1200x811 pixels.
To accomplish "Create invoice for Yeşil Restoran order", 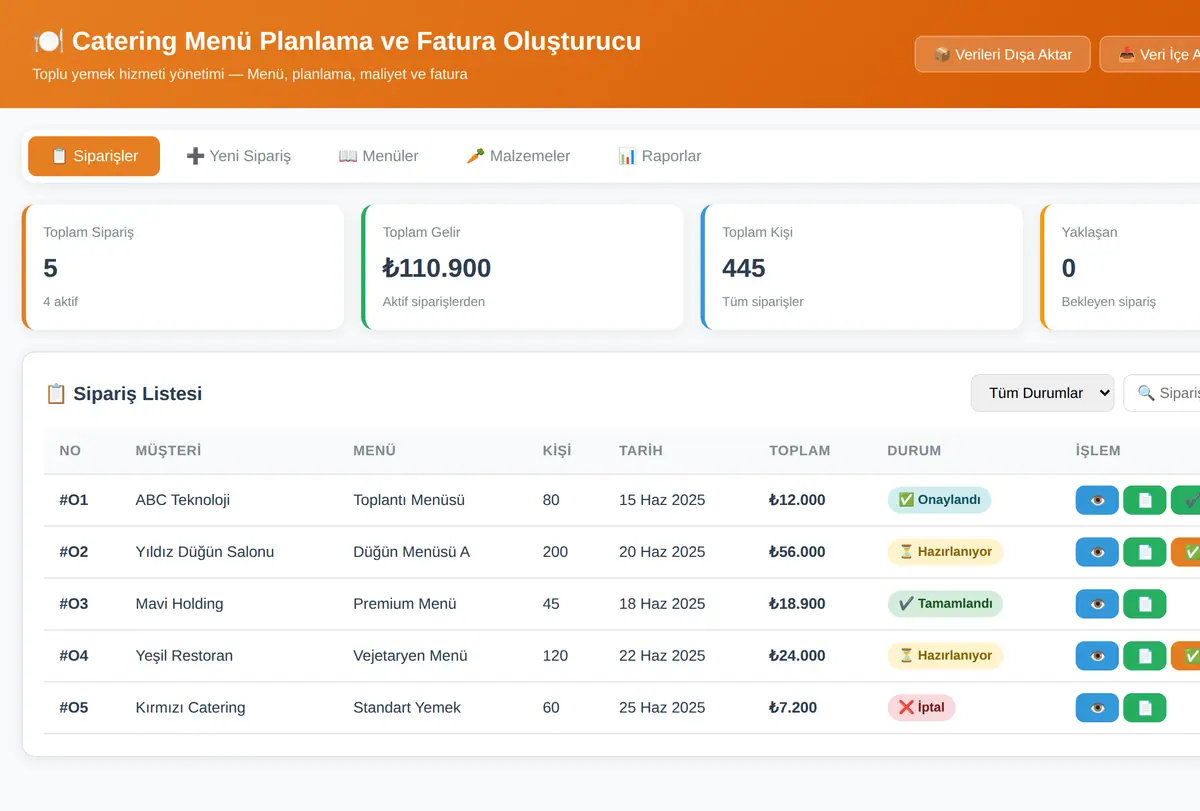I will 1145,656.
